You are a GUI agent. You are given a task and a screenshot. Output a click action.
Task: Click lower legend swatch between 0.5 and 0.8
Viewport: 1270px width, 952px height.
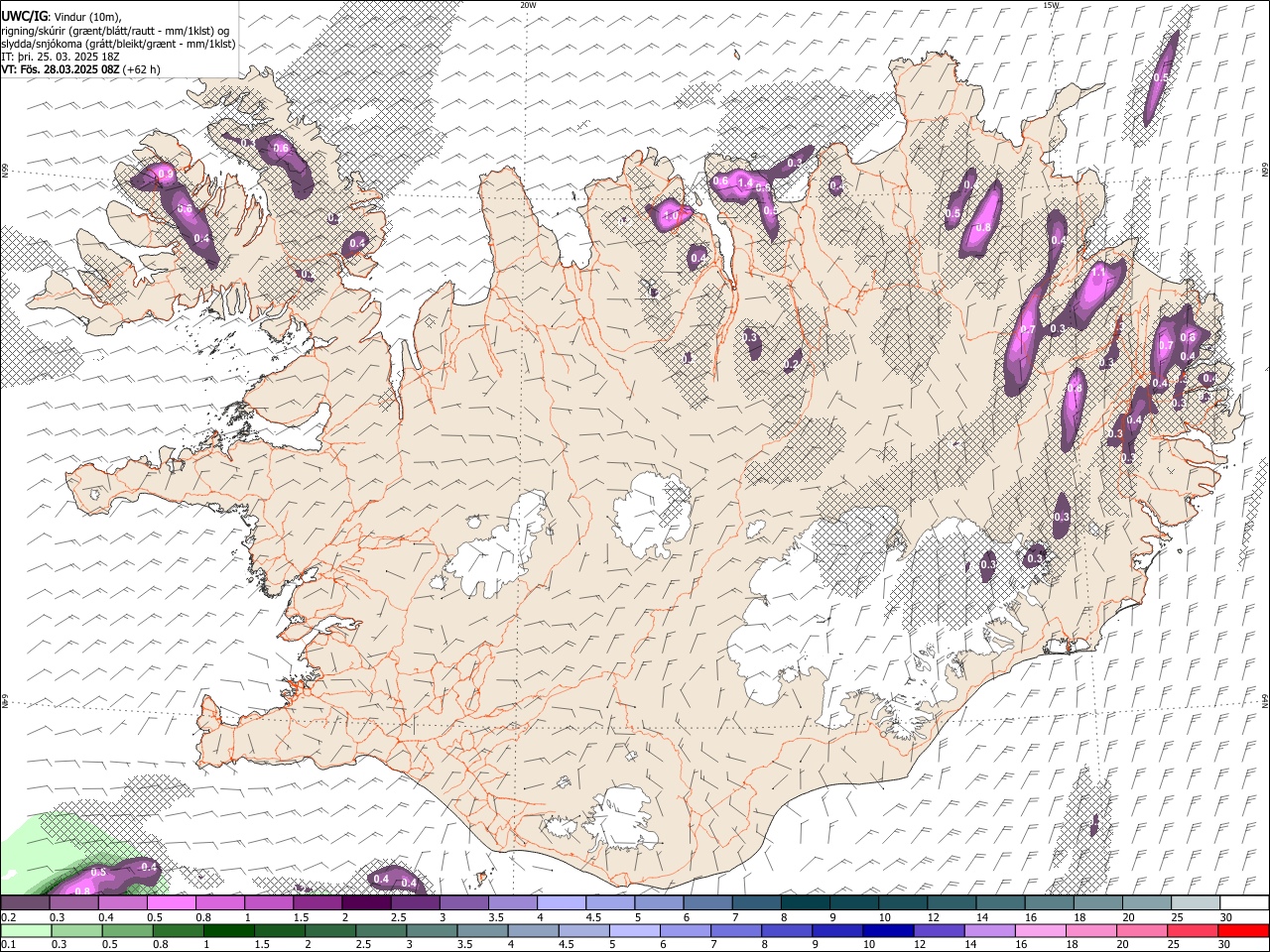tap(127, 930)
